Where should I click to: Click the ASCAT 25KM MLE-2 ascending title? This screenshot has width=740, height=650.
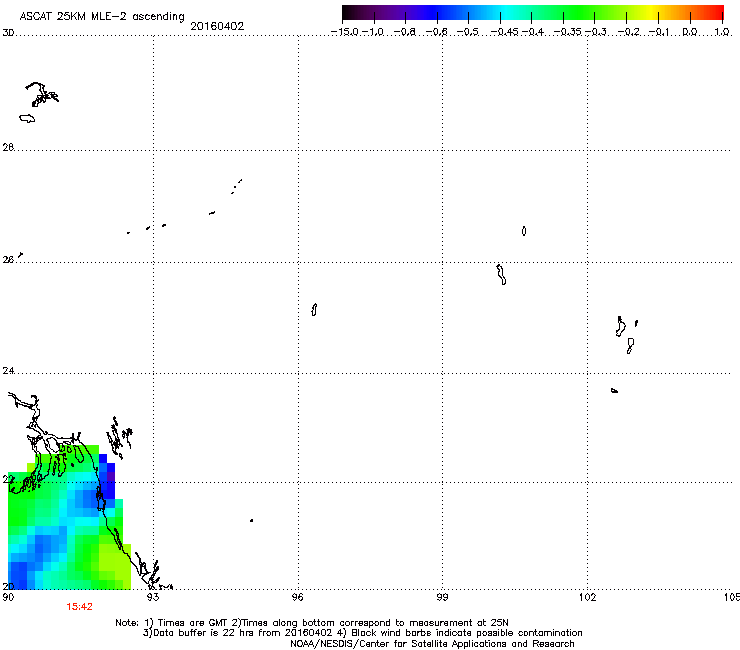pos(102,16)
